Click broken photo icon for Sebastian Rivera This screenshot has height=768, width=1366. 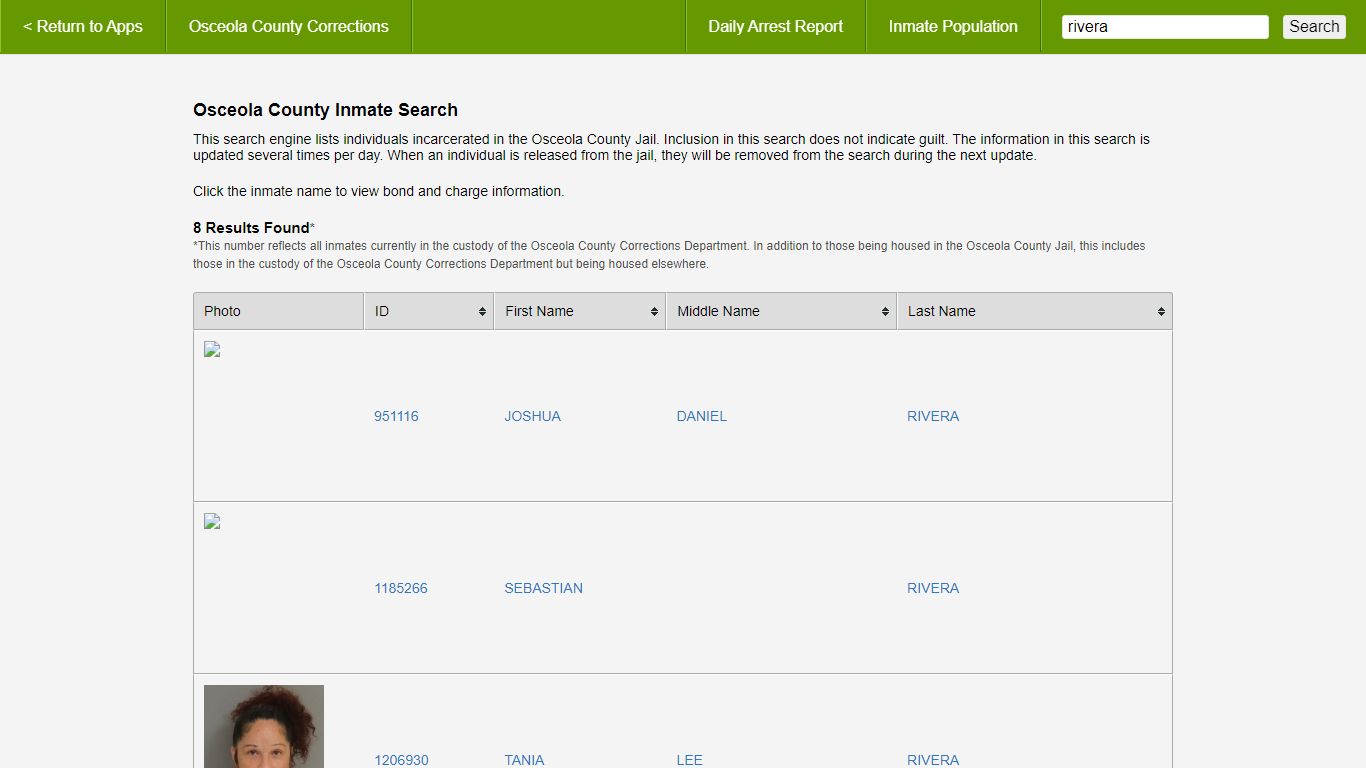(212, 521)
